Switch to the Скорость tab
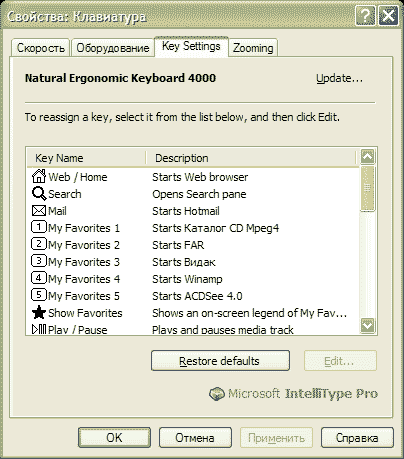The image size is (404, 459). coord(41,48)
